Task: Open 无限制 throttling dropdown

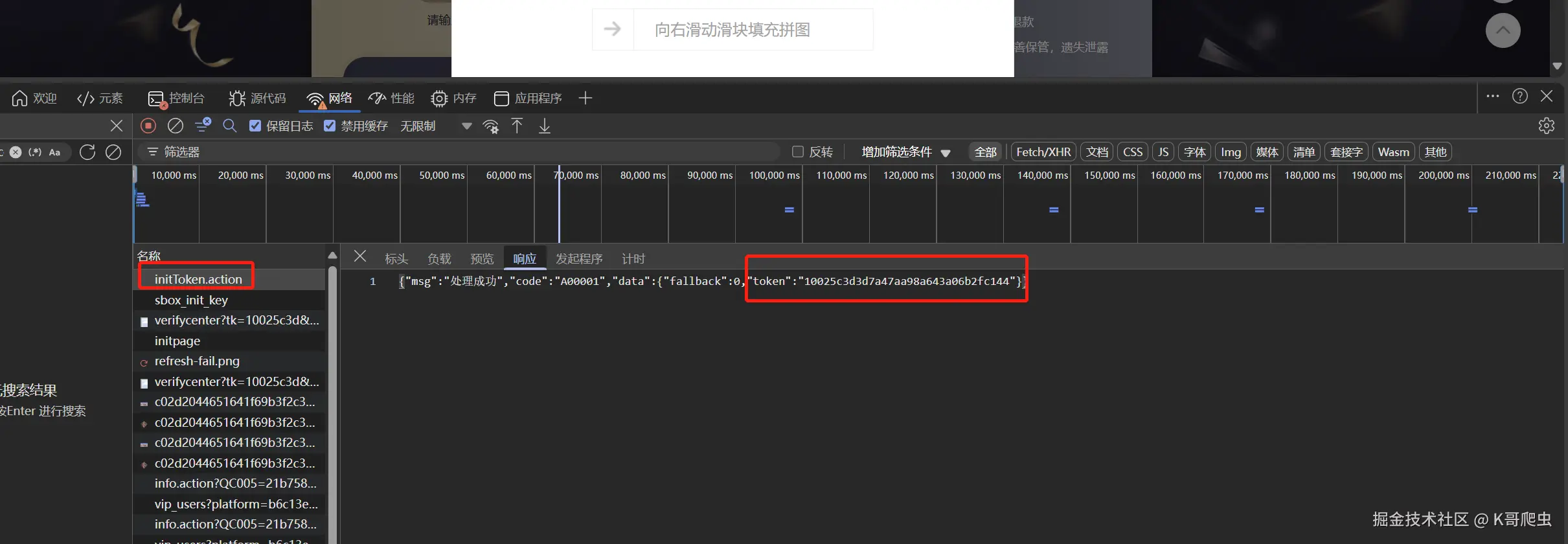Action: click(436, 126)
